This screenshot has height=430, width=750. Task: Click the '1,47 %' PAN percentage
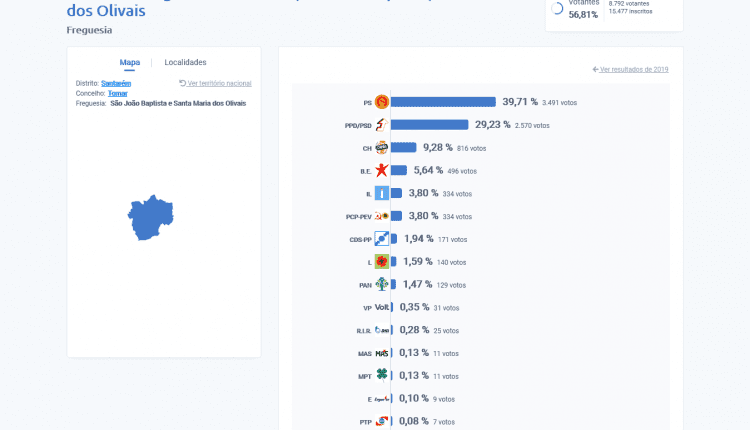coord(417,285)
